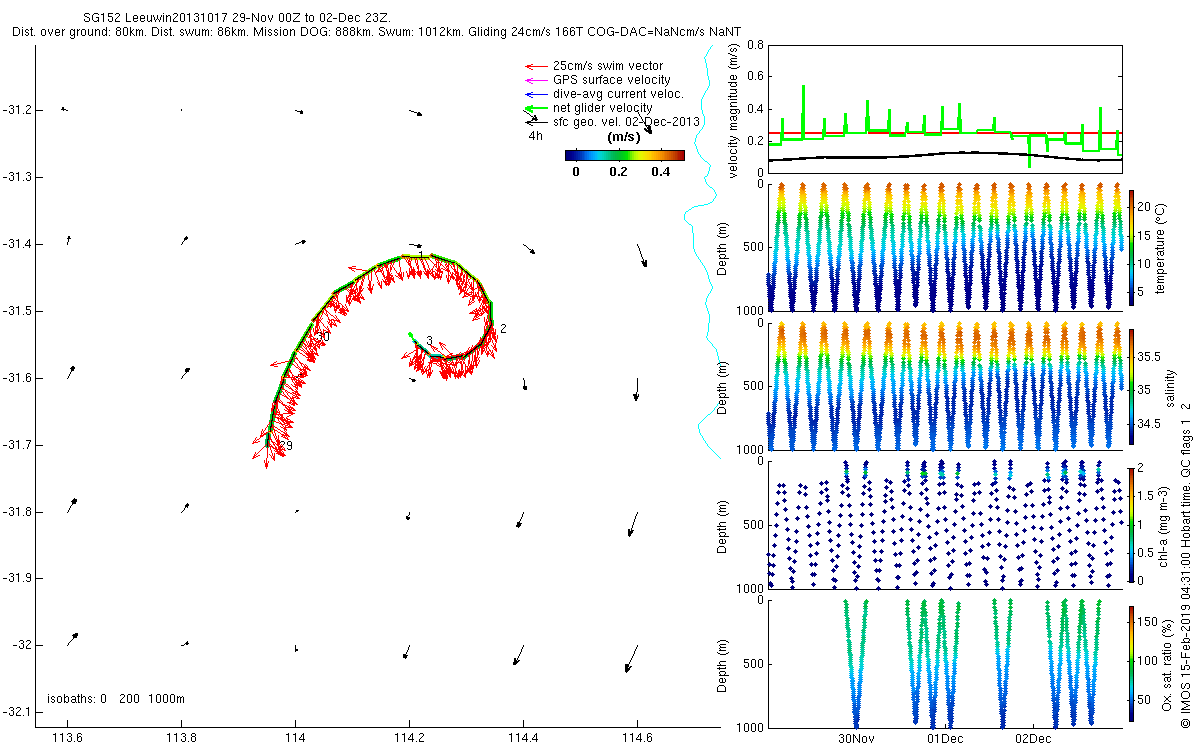Click the green endpoint of the glider track
Viewport: 1200px width, 750px height.
tap(410, 335)
